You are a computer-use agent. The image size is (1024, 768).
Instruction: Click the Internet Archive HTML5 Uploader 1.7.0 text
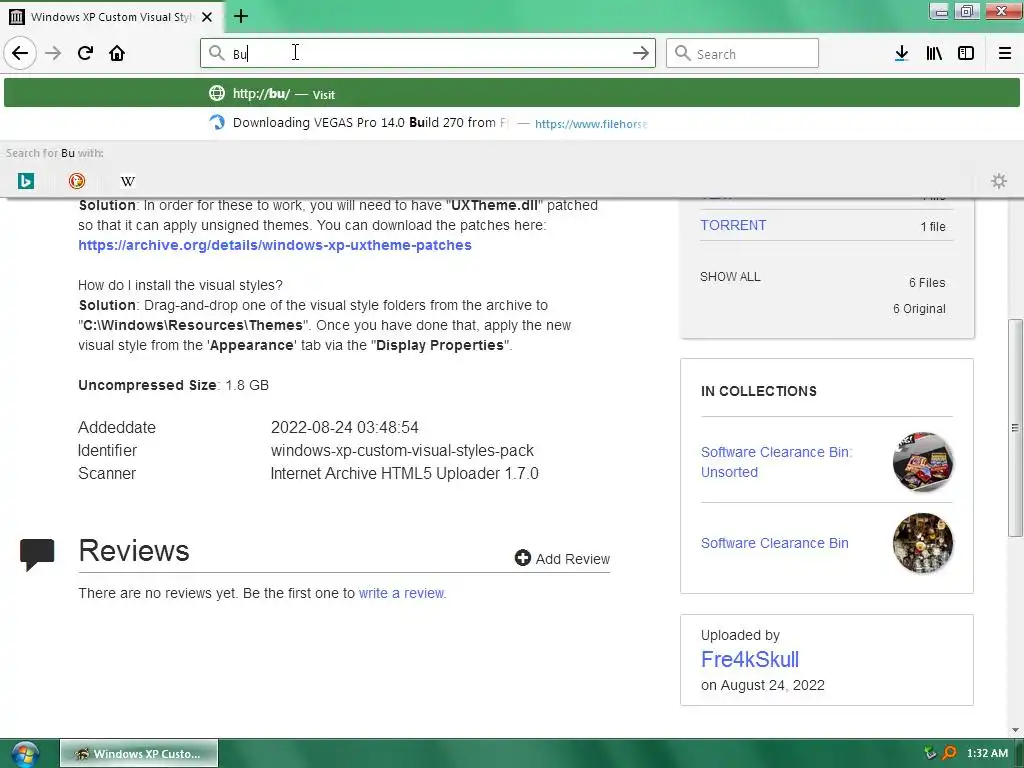pyautogui.click(x=404, y=473)
